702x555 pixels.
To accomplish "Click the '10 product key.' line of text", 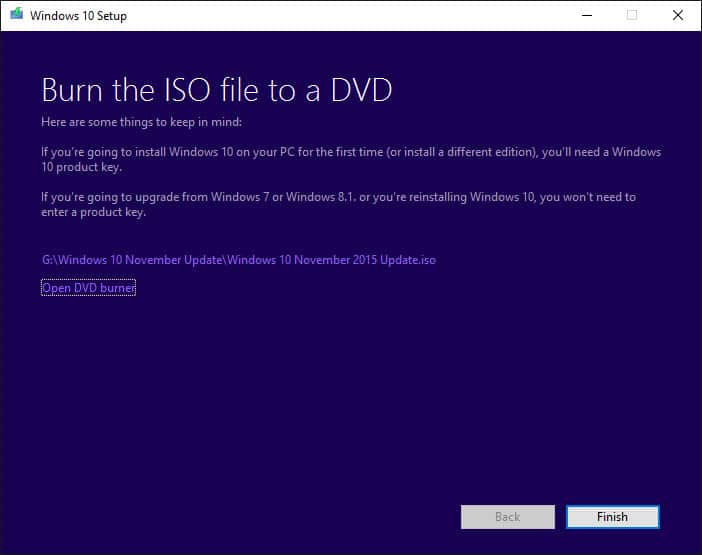I will 81,167.
